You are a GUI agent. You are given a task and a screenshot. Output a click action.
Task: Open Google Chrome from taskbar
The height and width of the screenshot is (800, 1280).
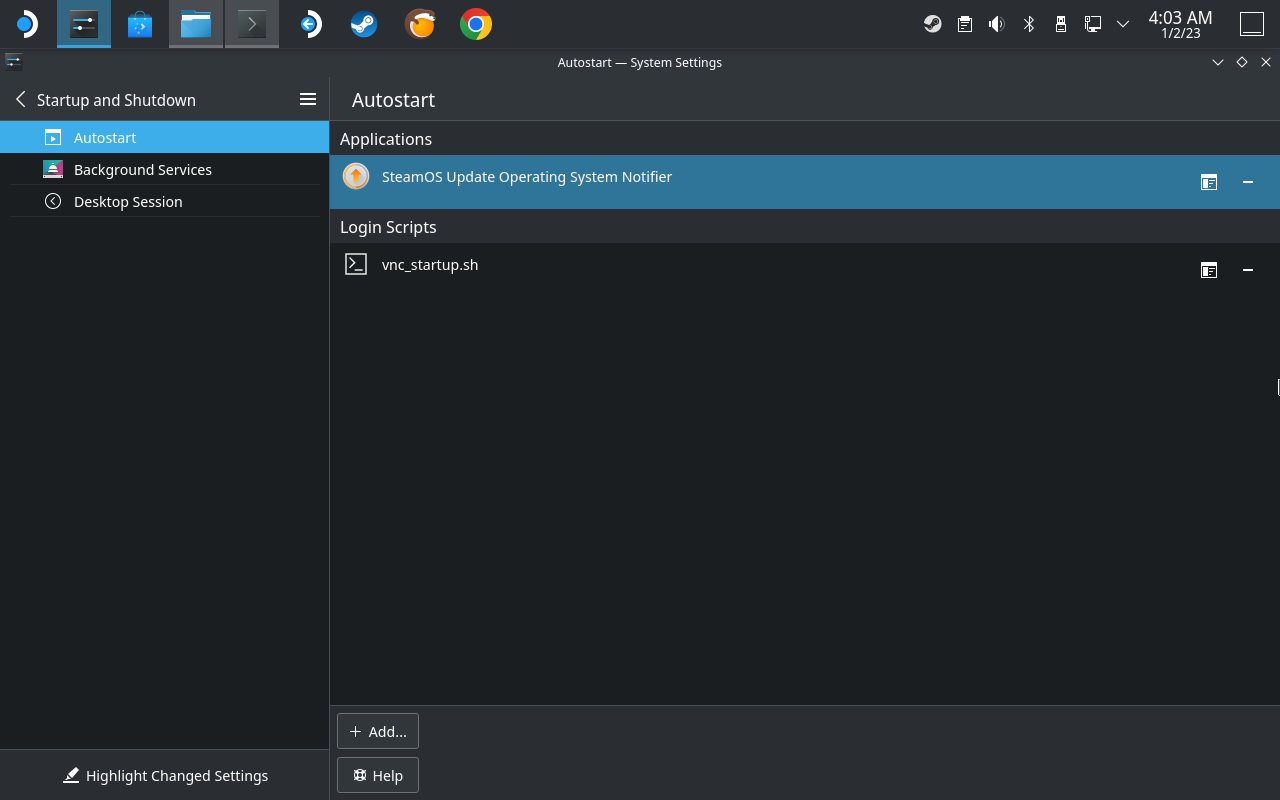click(x=476, y=24)
